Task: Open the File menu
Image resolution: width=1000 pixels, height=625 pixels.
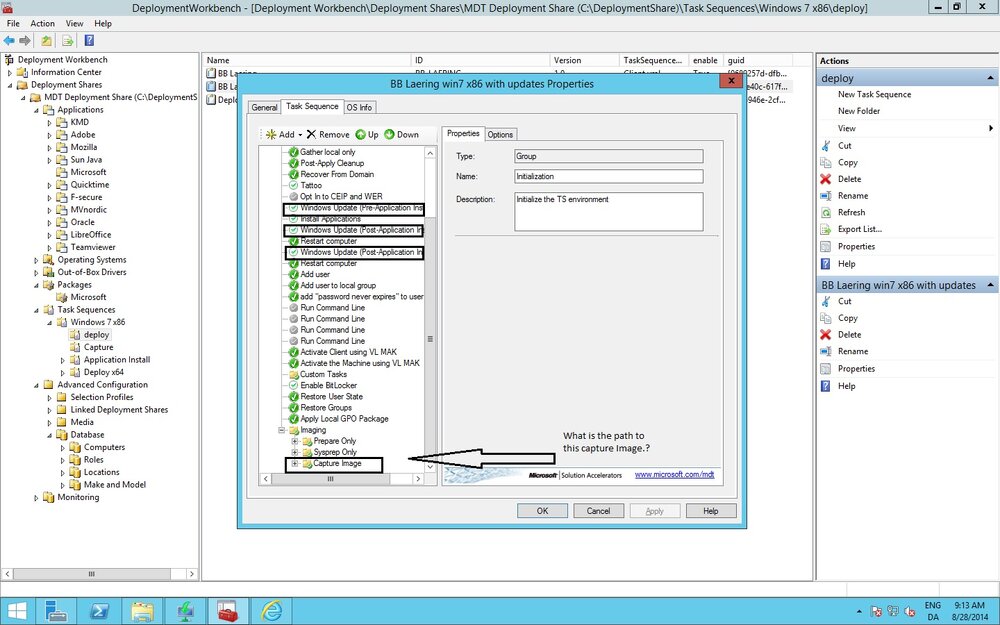Action: (x=13, y=23)
